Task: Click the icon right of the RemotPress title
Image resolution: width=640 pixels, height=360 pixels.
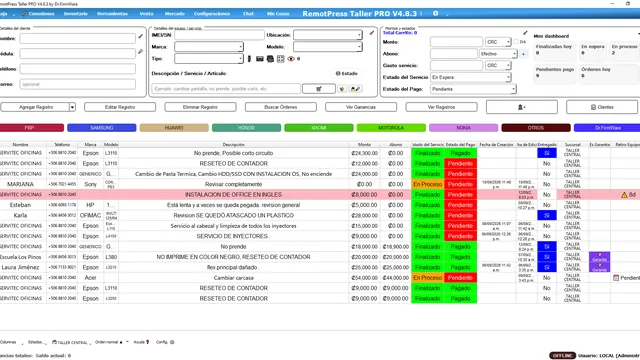Action: pyautogui.click(x=436, y=13)
